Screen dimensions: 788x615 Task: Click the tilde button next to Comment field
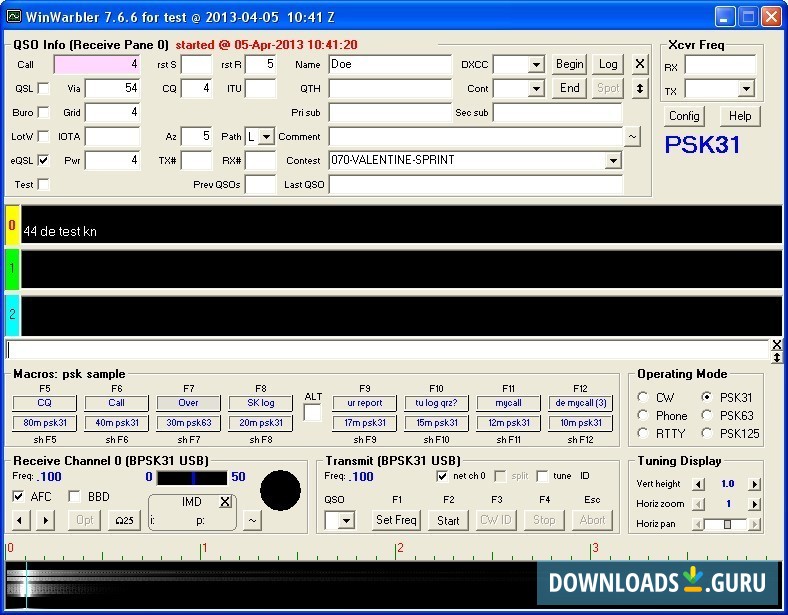[x=632, y=136]
